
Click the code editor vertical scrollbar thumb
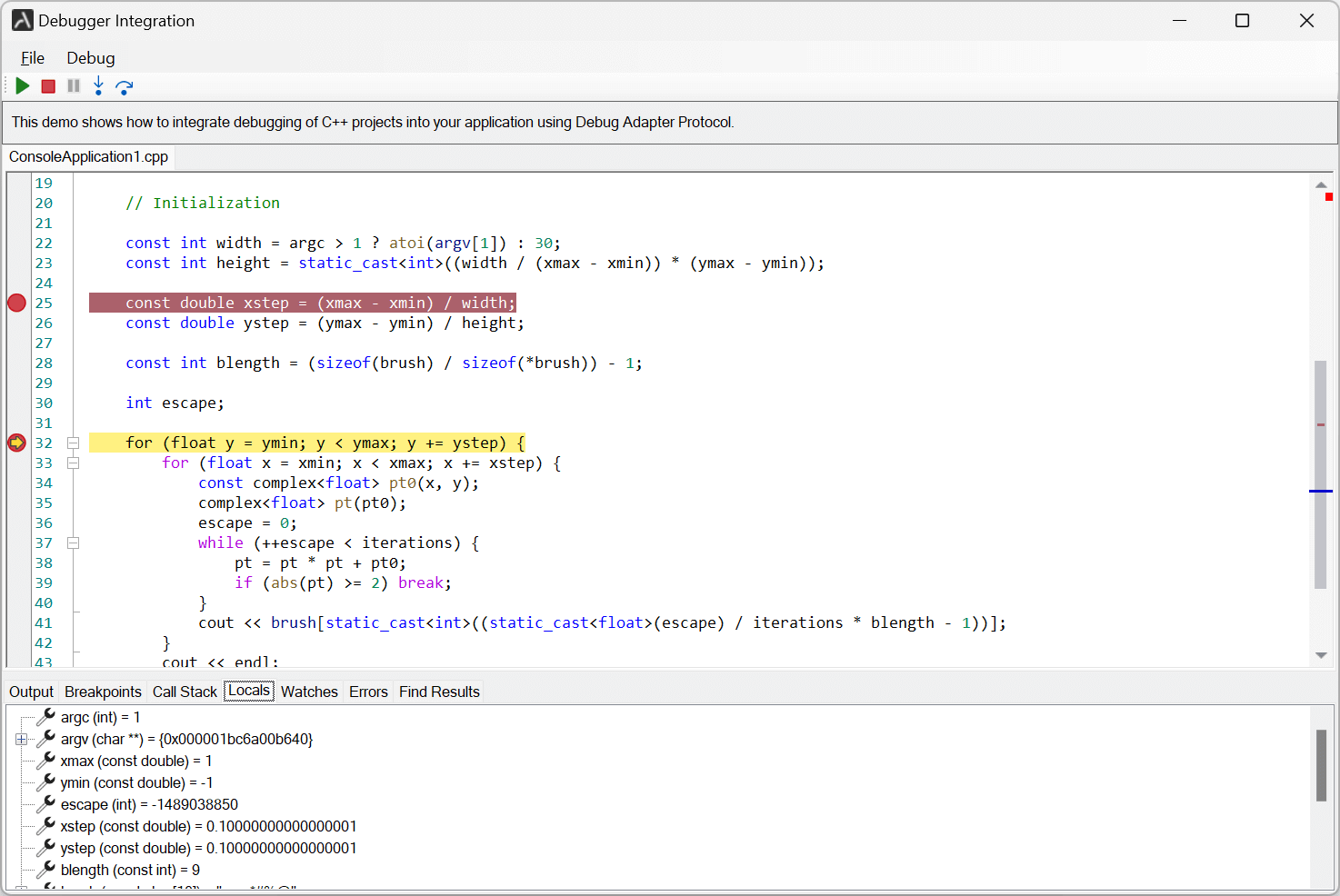[x=1321, y=474]
